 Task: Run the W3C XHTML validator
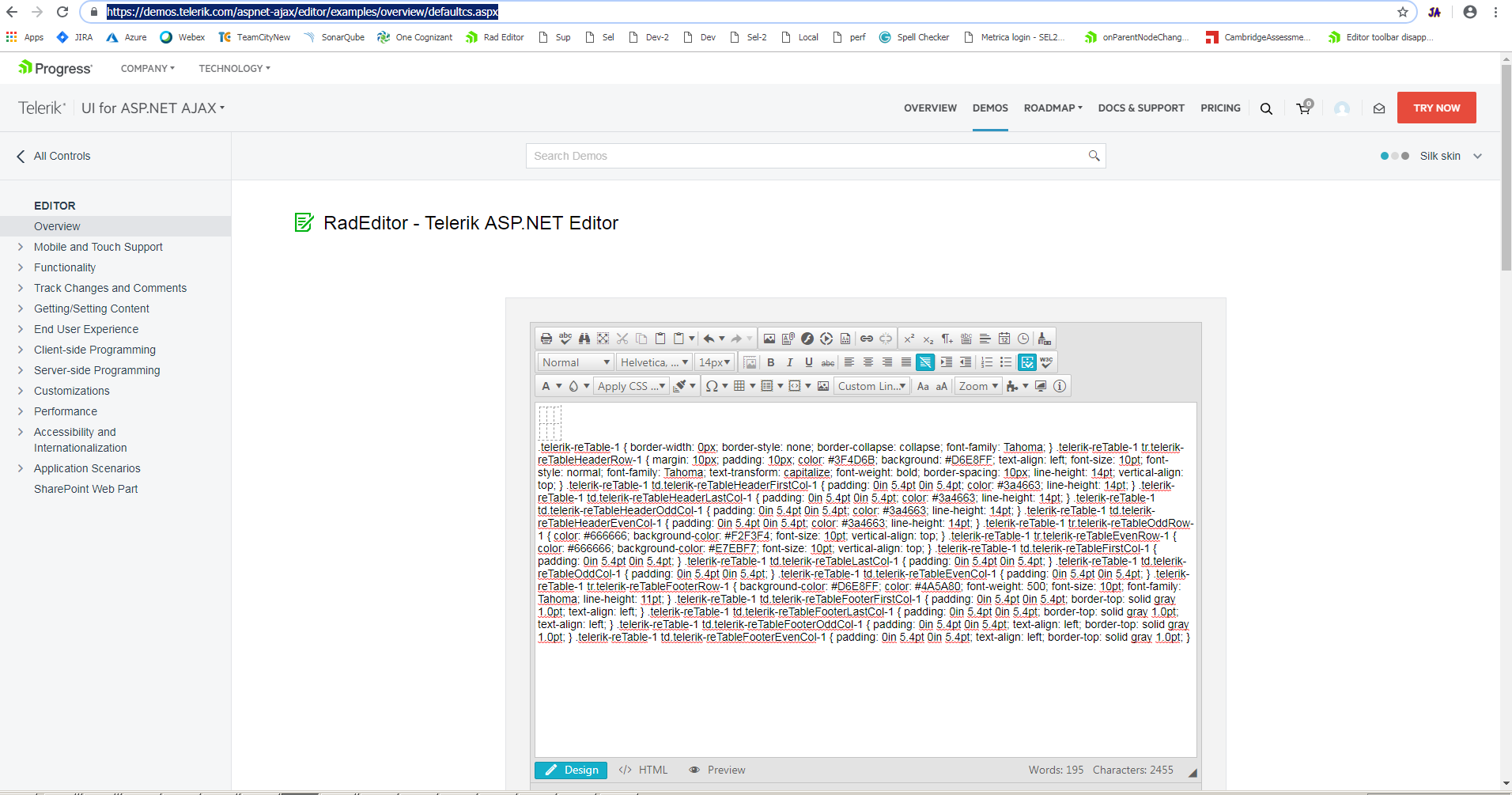(1046, 362)
